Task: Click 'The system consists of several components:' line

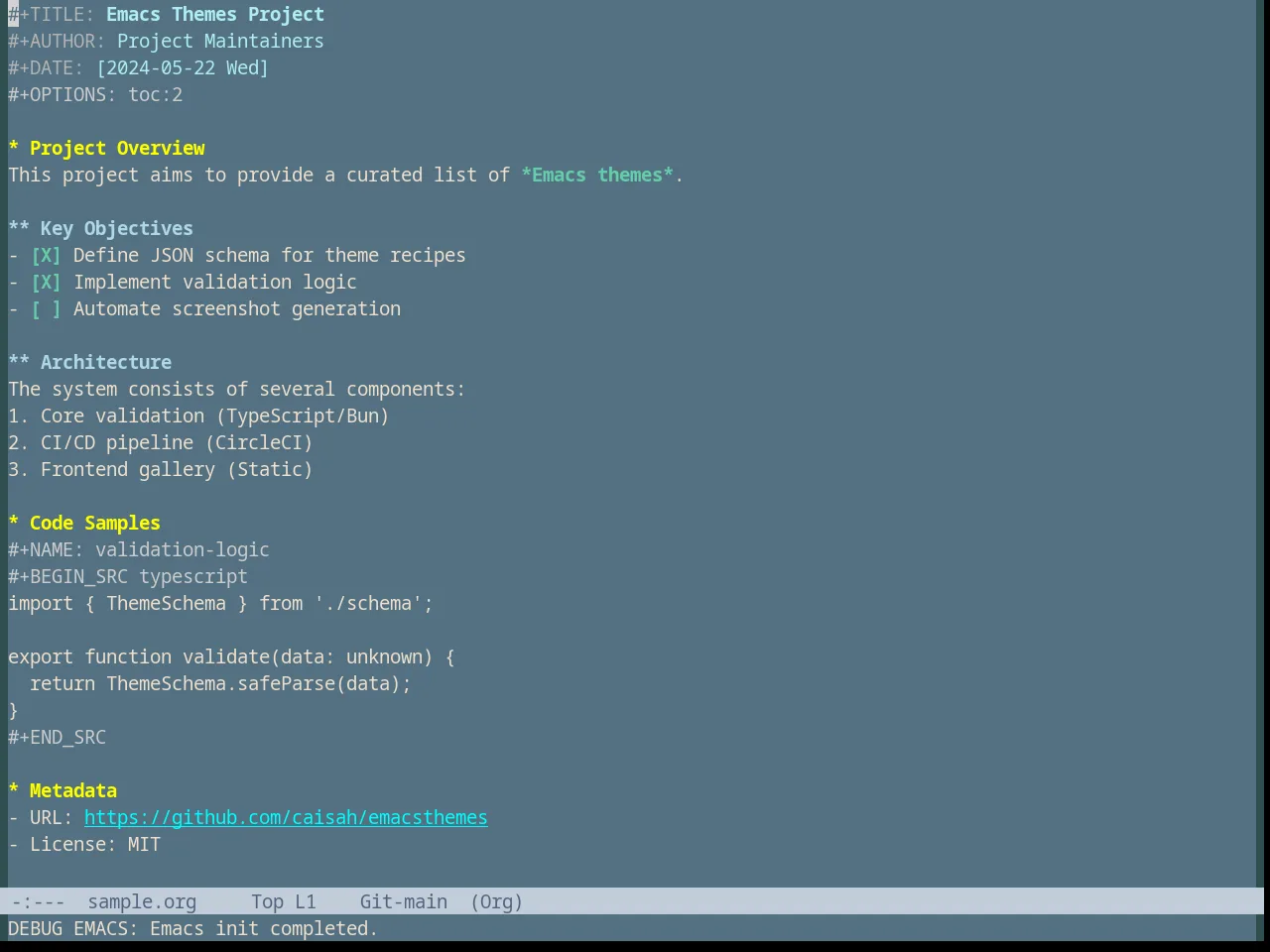Action: pos(237,390)
